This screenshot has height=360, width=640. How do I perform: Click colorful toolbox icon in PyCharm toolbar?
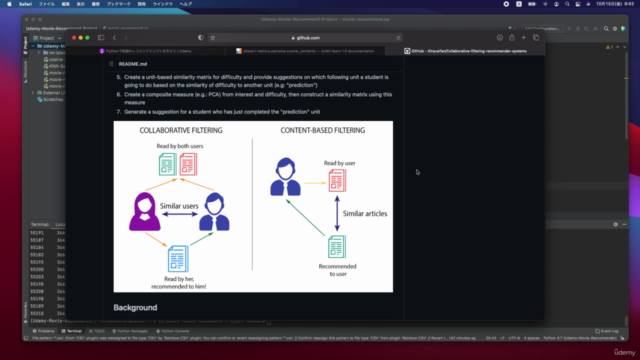point(623,29)
